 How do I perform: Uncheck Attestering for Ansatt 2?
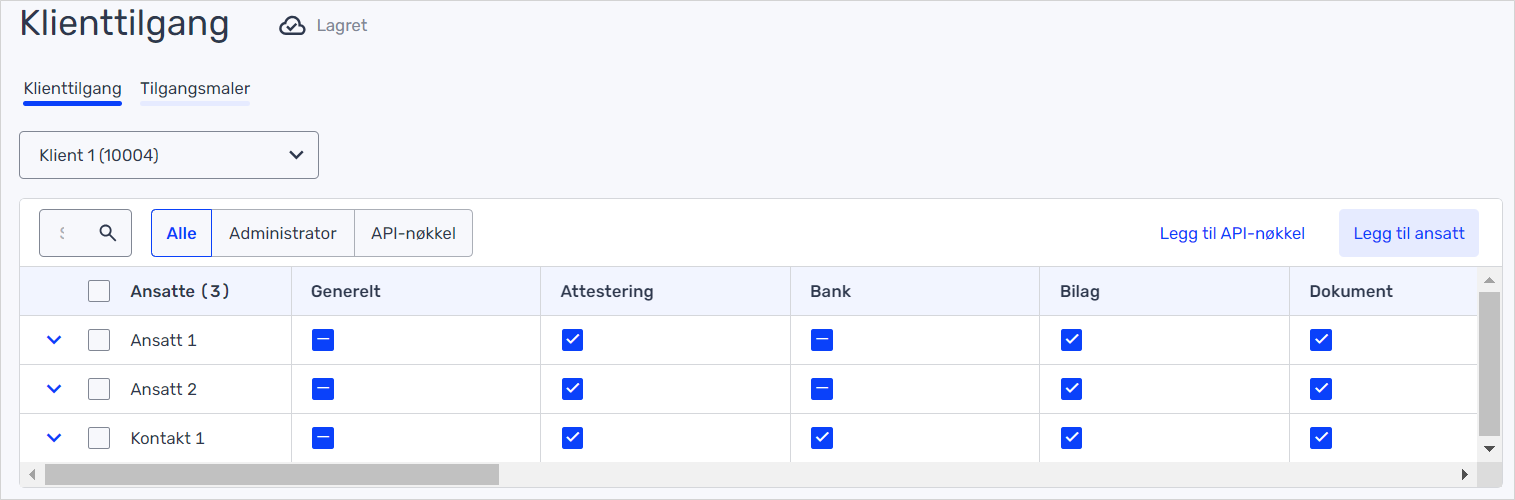[x=572, y=389]
